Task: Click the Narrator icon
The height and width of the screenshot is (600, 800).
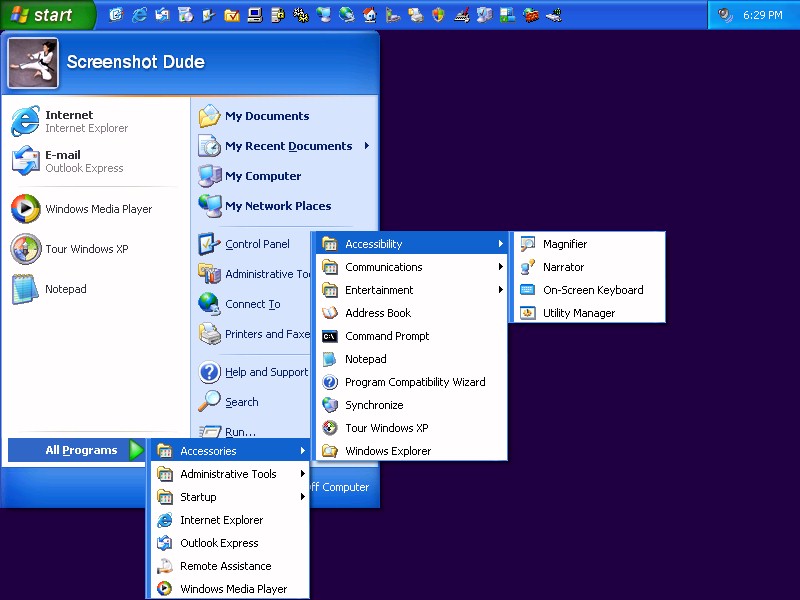Action: [527, 267]
